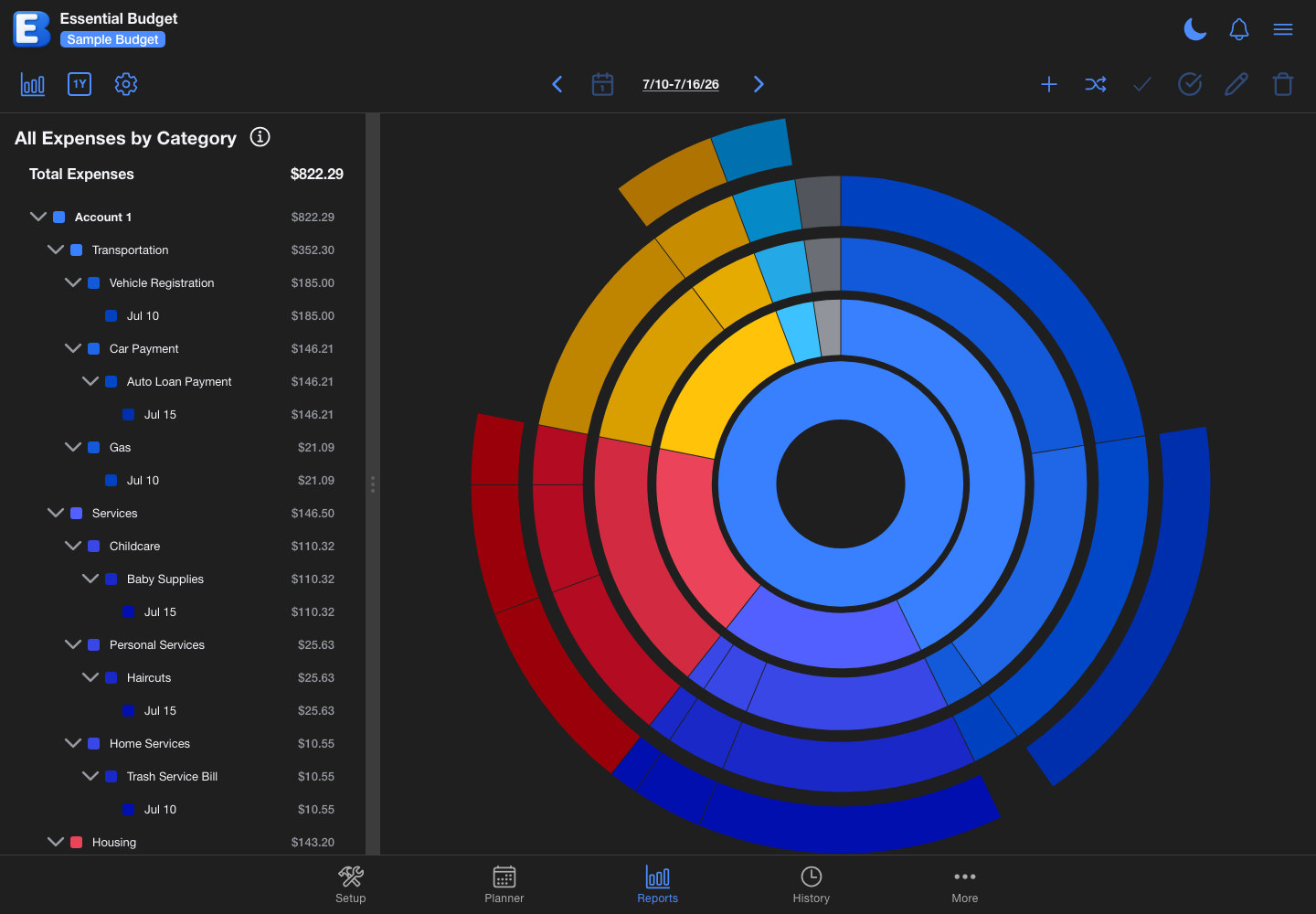The height and width of the screenshot is (914, 1316).
Task: Go to the previous week
Action: (557, 84)
